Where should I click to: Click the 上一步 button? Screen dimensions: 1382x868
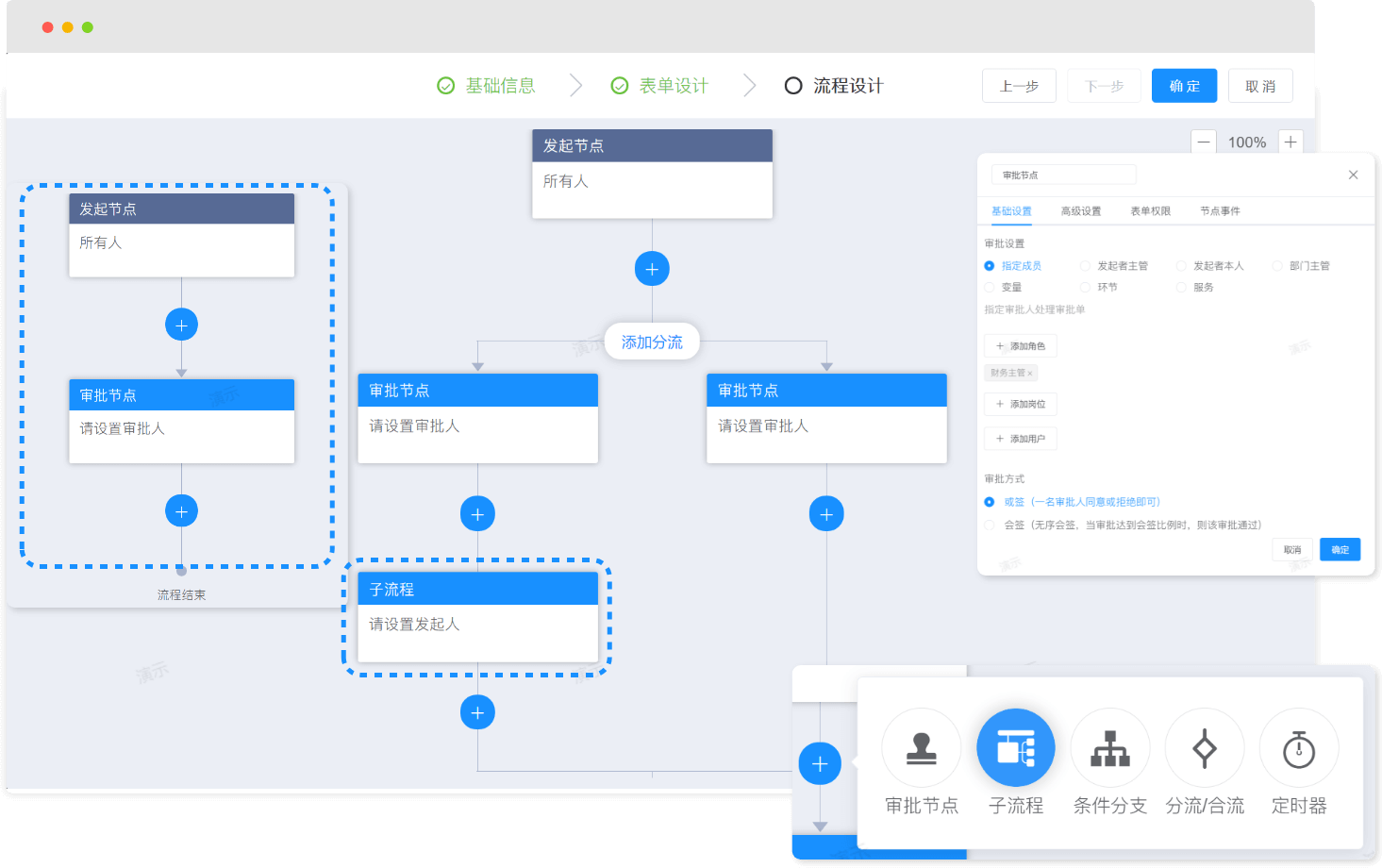[x=1019, y=86]
